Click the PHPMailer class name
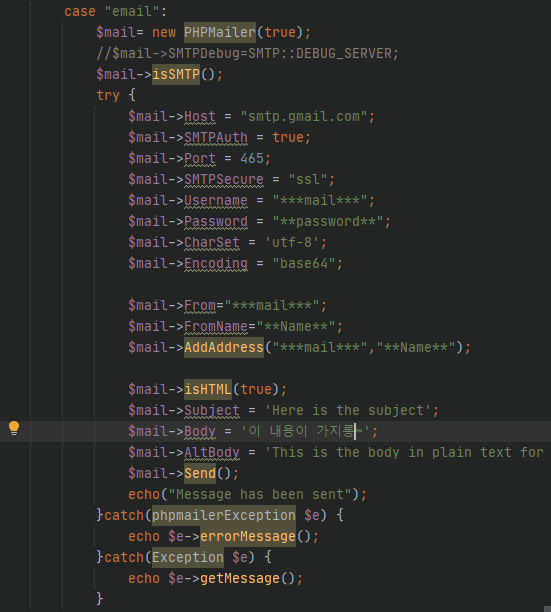Image resolution: width=551 pixels, height=612 pixels. tap(220, 32)
